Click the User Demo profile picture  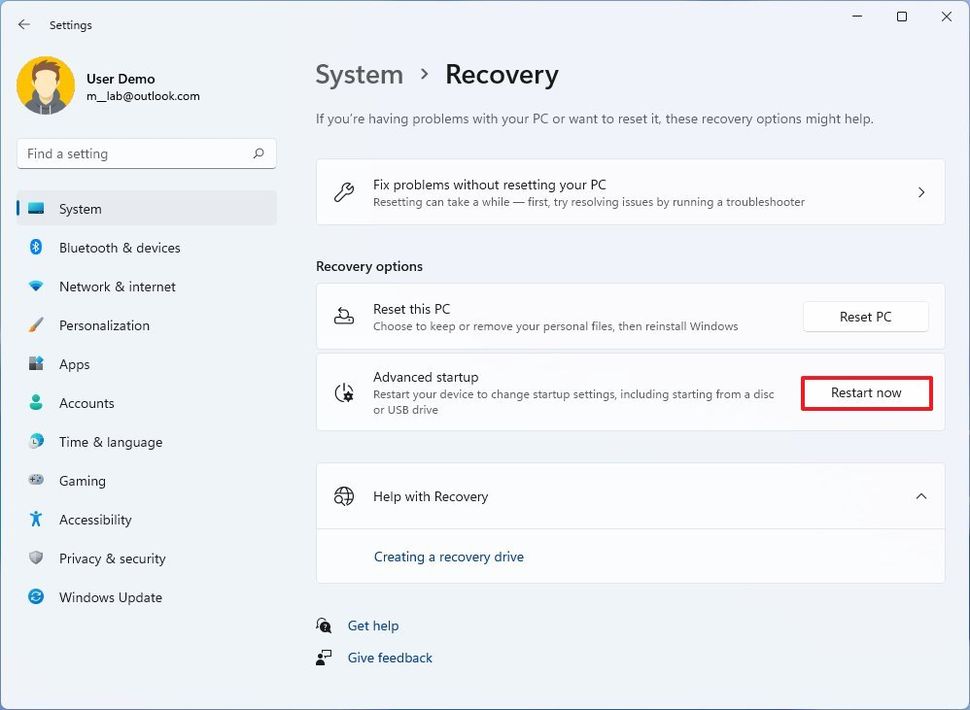point(45,87)
